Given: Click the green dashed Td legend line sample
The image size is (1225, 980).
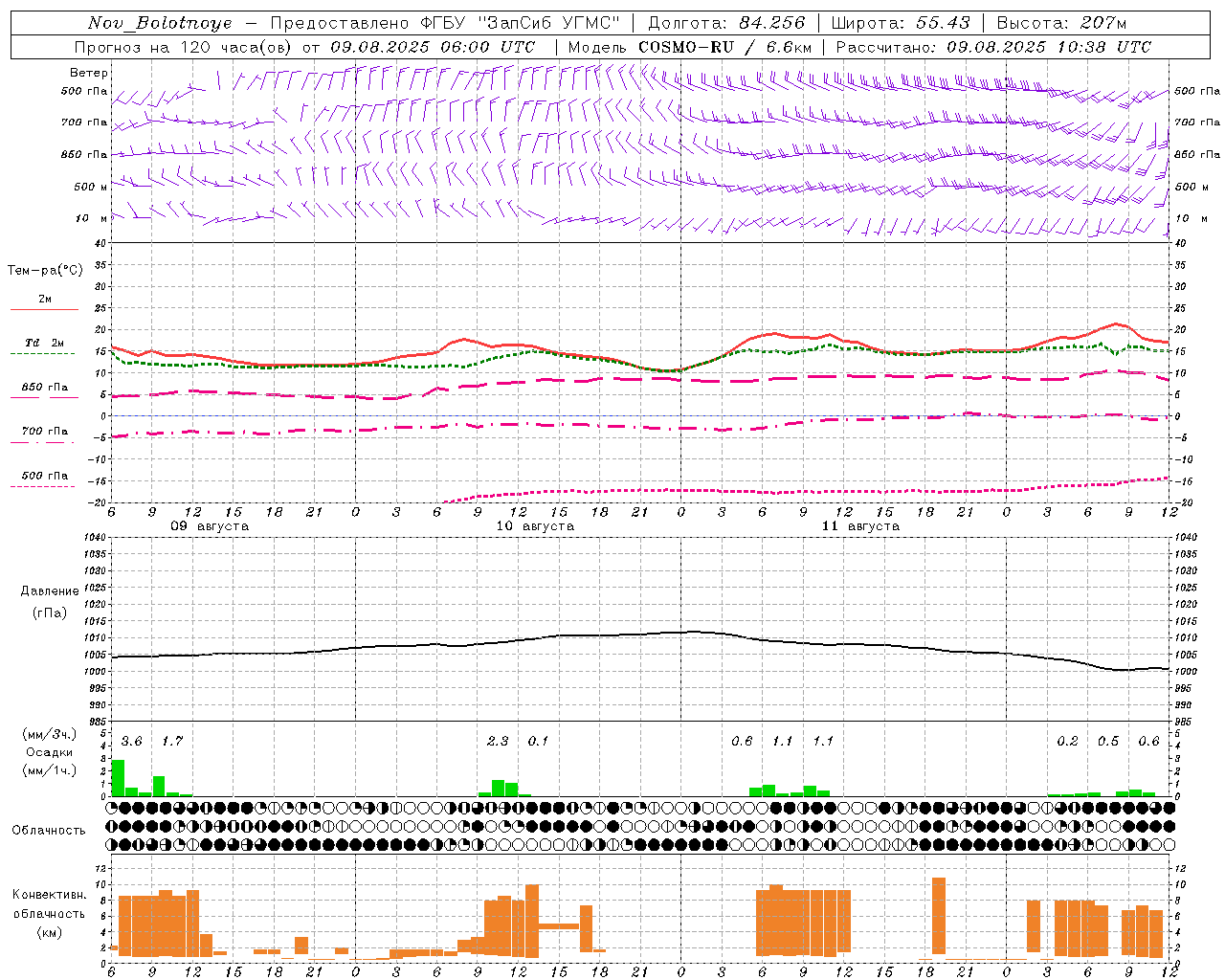Looking at the screenshot, I should point(42,353).
